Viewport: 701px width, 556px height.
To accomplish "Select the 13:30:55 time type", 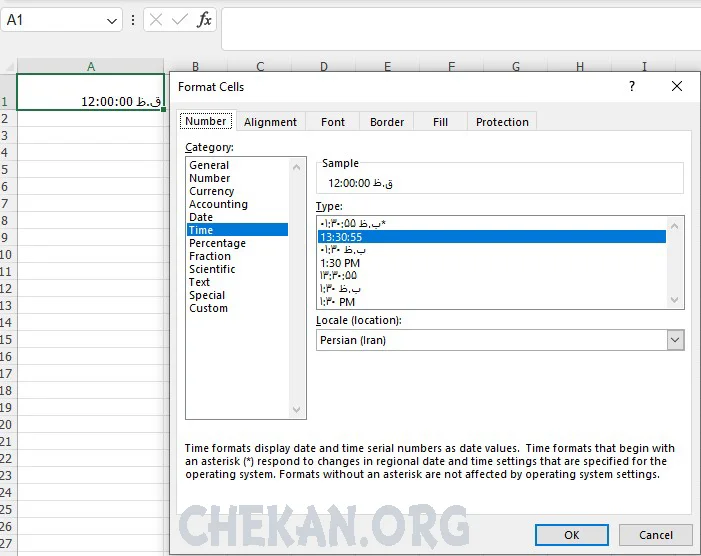I will coord(492,237).
